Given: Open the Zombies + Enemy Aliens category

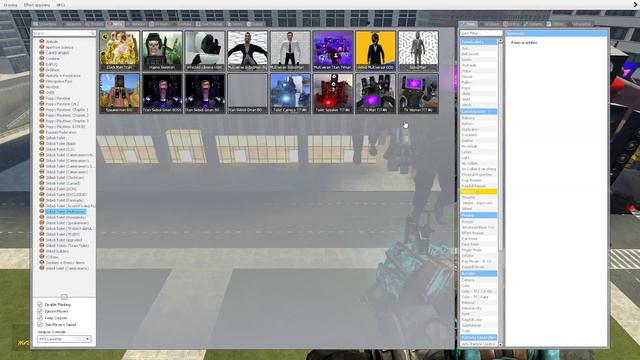Looking at the screenshot, I should click(x=65, y=262).
